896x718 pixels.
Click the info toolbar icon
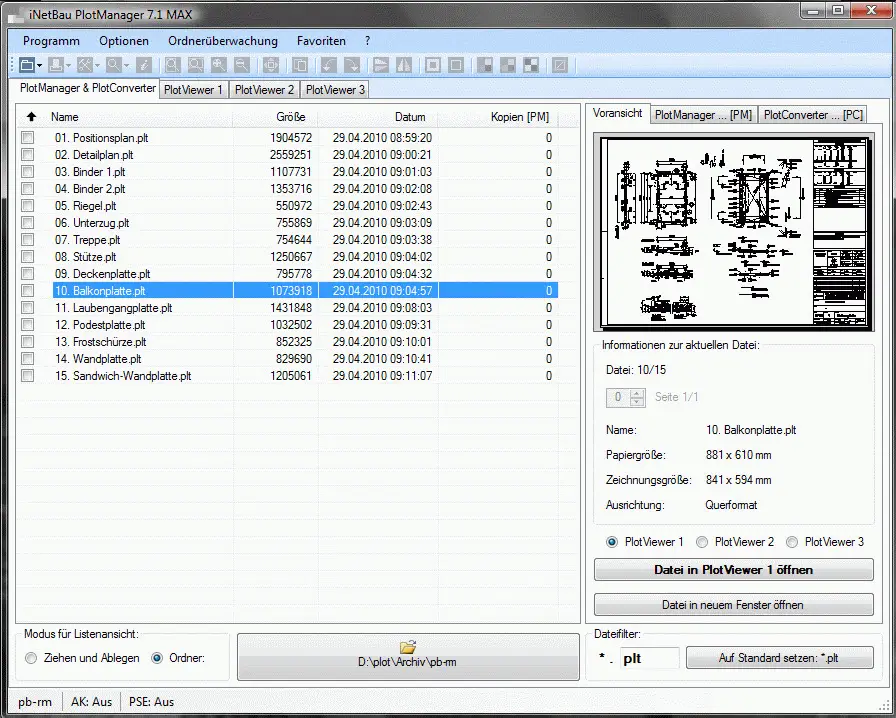[x=144, y=65]
